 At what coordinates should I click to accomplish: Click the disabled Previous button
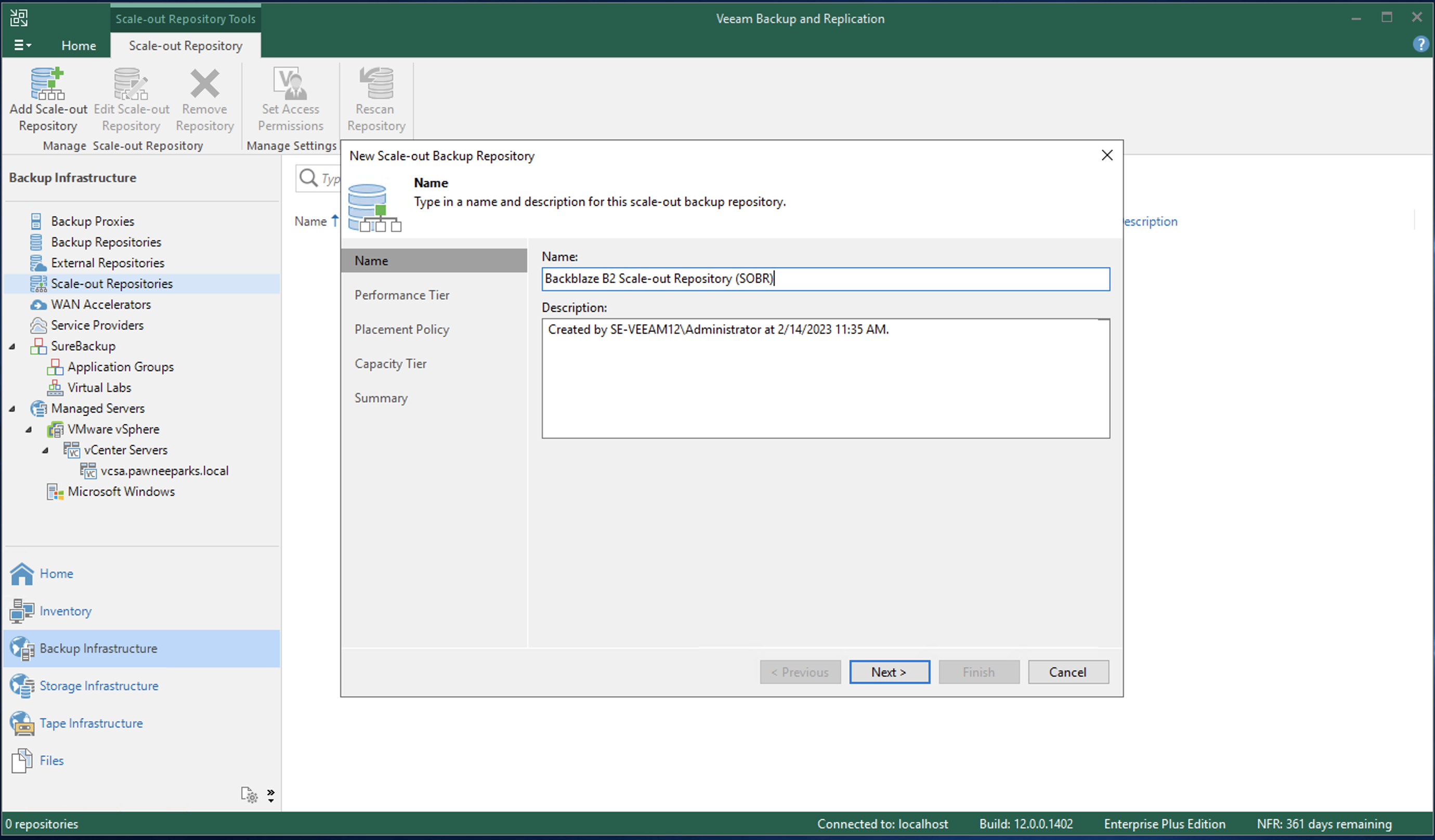(x=800, y=672)
